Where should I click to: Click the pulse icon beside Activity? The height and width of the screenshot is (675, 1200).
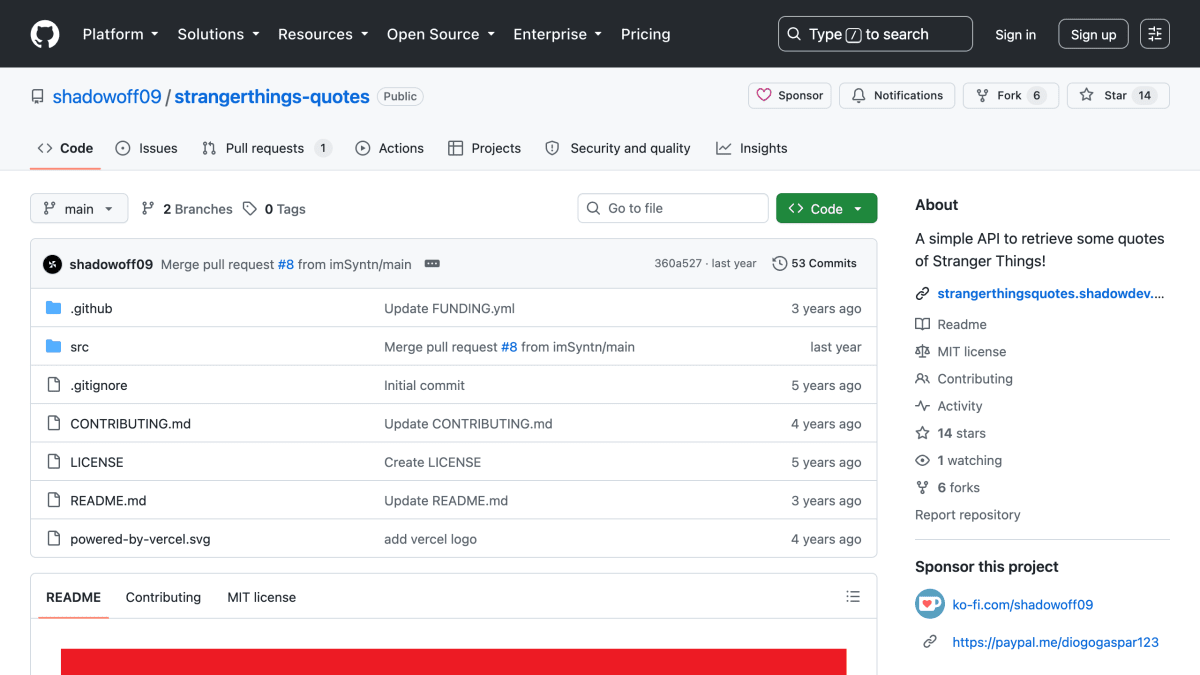pyautogui.click(x=922, y=406)
